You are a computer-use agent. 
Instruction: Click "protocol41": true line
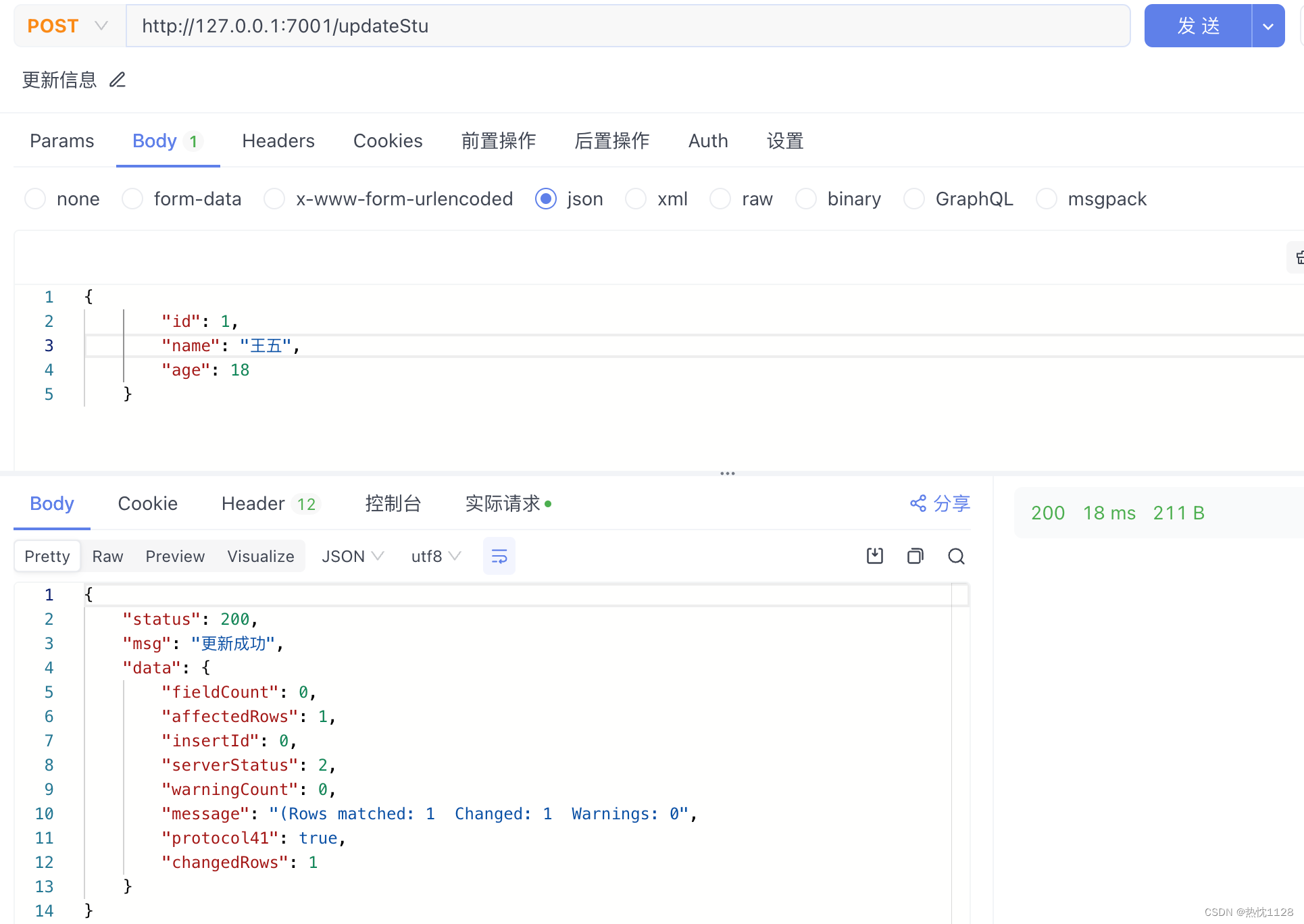[253, 838]
